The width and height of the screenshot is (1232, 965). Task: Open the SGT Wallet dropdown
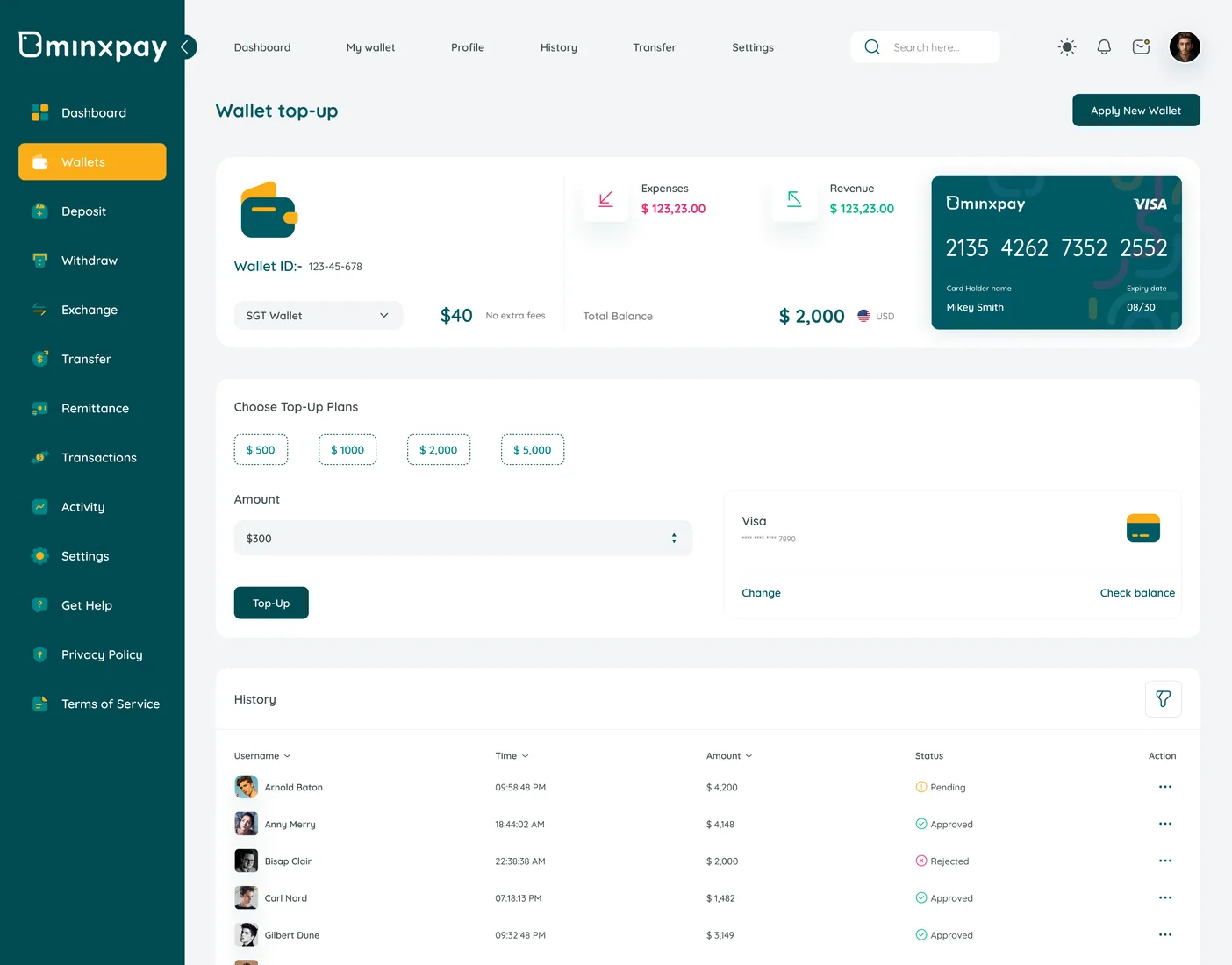[319, 316]
